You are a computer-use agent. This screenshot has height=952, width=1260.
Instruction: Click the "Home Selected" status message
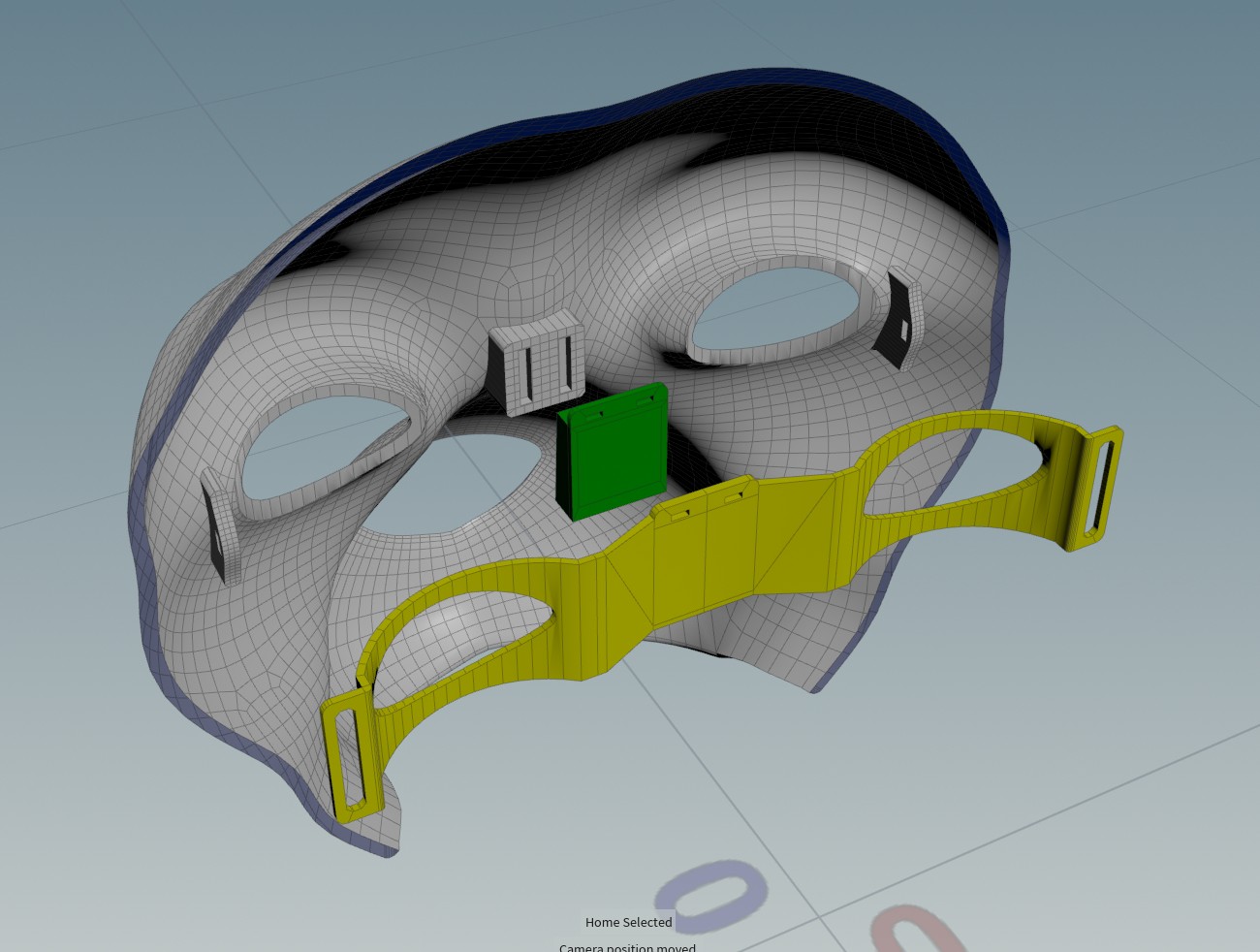click(628, 922)
